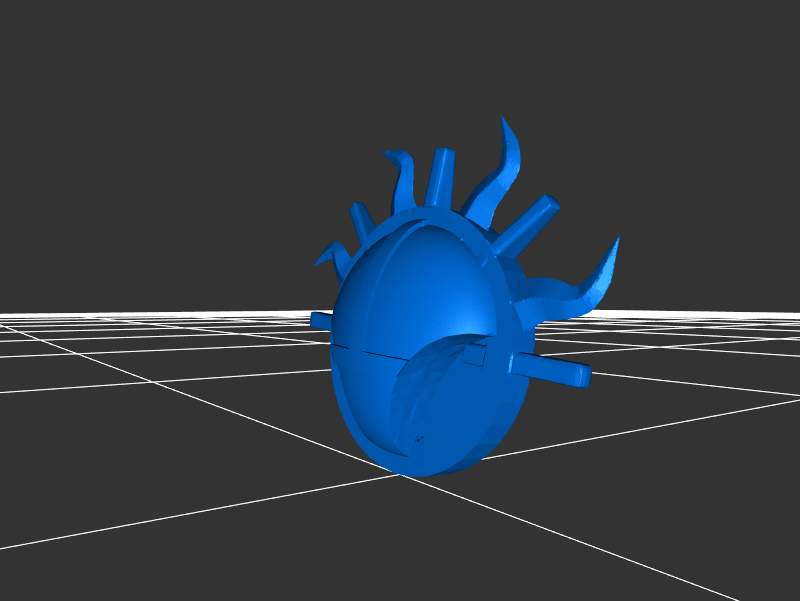800x601 pixels.
Task: Click the horizontal seam line across the sphere
Action: pos(370,351)
